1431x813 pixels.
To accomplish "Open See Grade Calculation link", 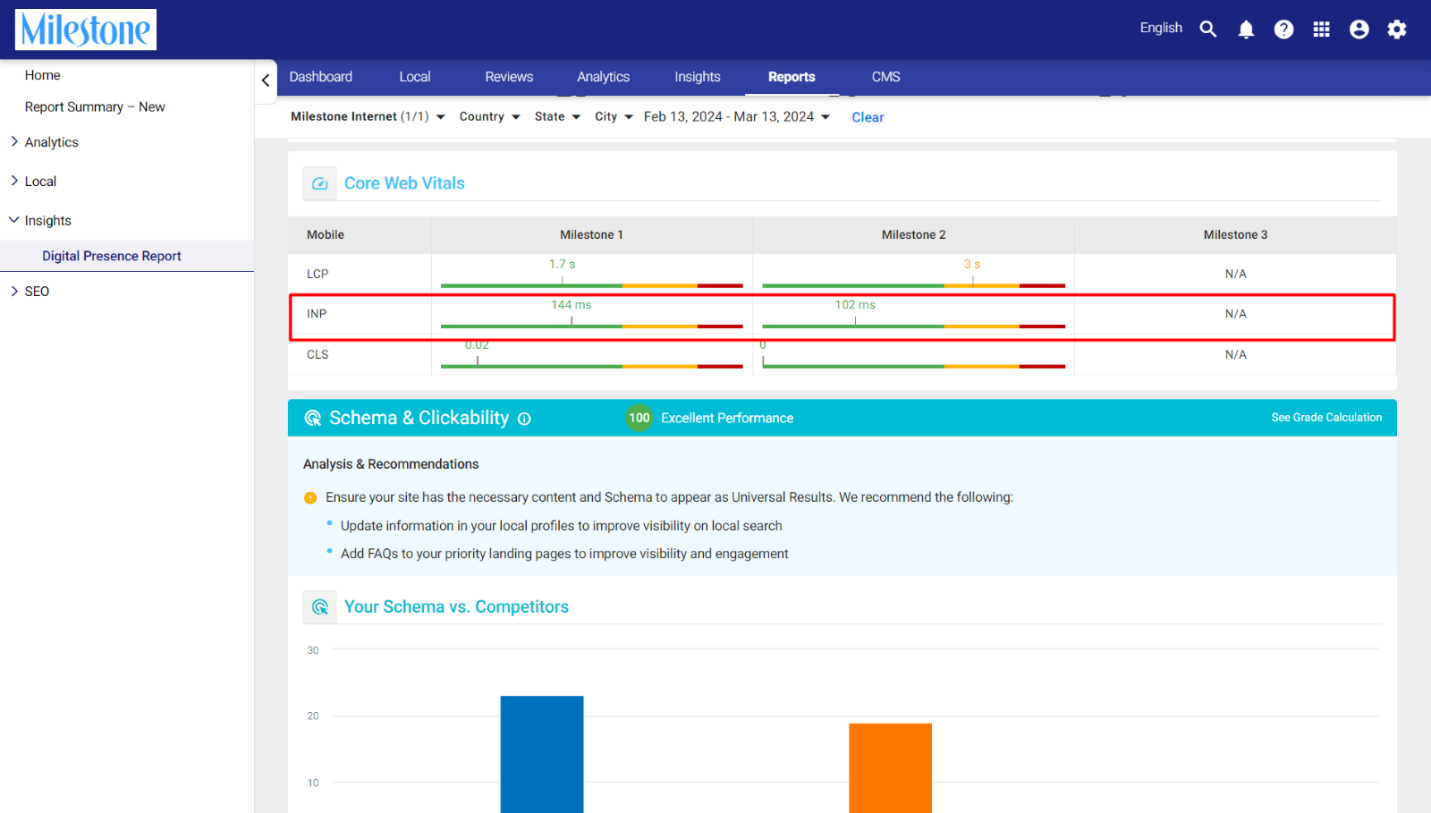I will (x=1327, y=418).
